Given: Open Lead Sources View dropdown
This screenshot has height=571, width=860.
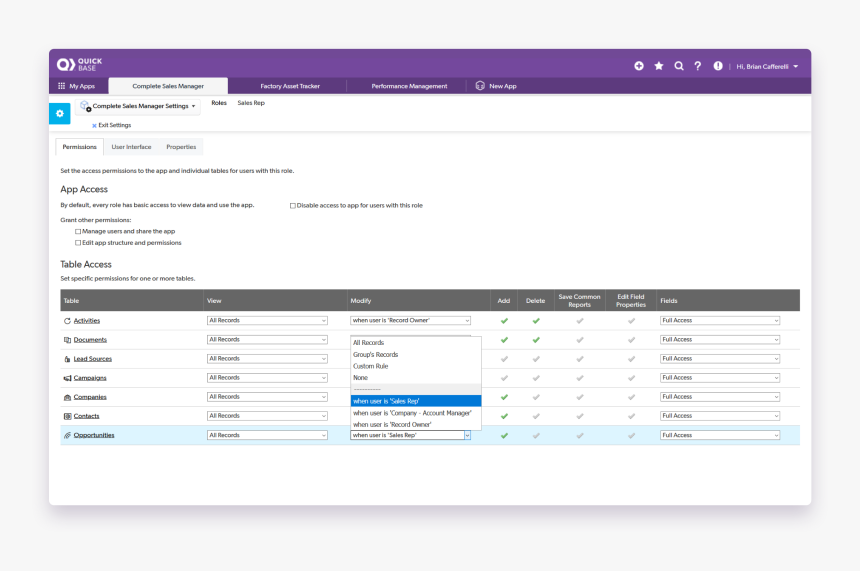Looking at the screenshot, I should point(267,359).
